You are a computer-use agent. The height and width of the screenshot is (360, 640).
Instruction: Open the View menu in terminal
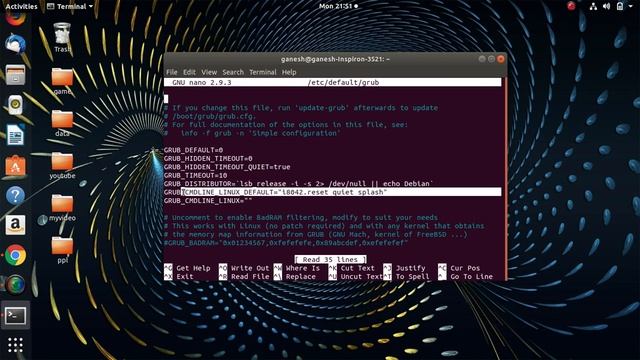tap(209, 72)
